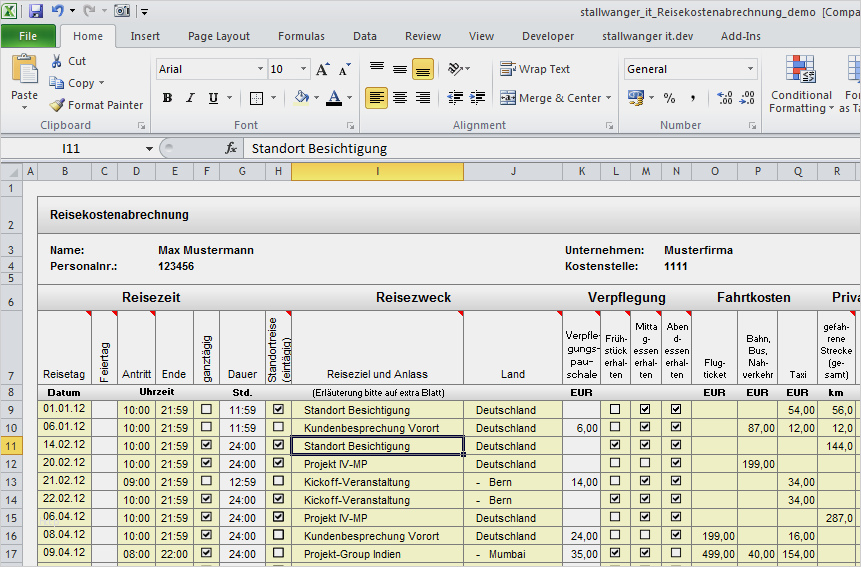The image size is (861, 567).
Task: Click the Wrap Text button
Action: pos(535,69)
